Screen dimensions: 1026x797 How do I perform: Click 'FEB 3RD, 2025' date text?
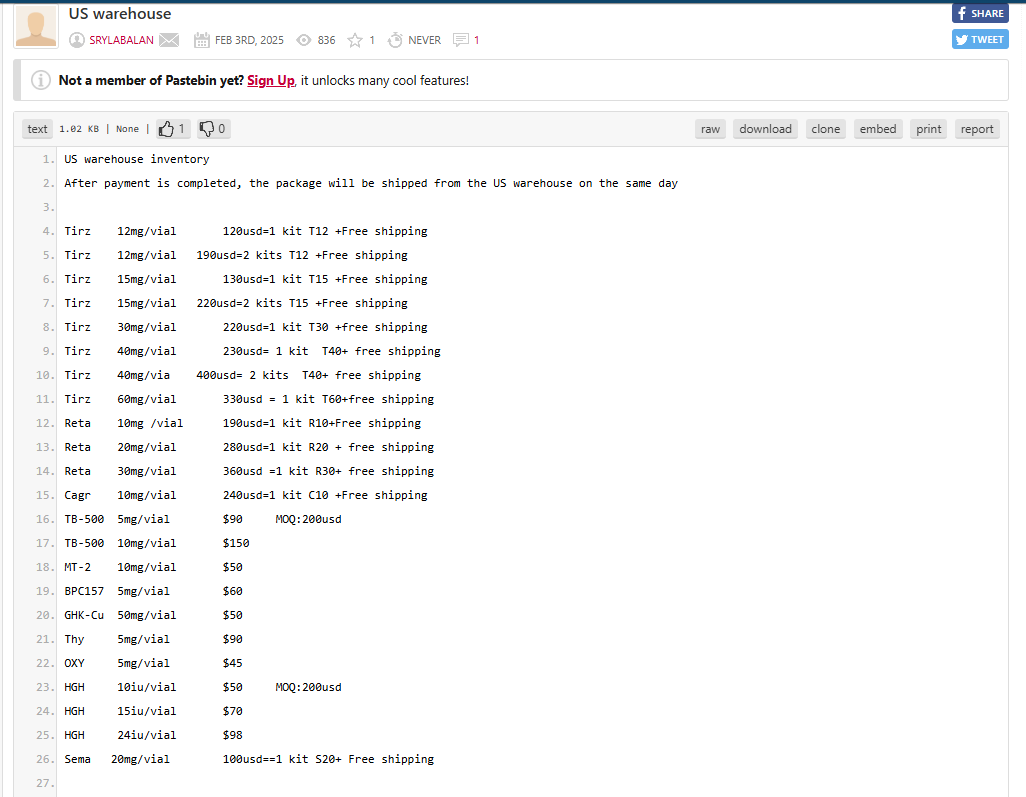click(x=249, y=40)
